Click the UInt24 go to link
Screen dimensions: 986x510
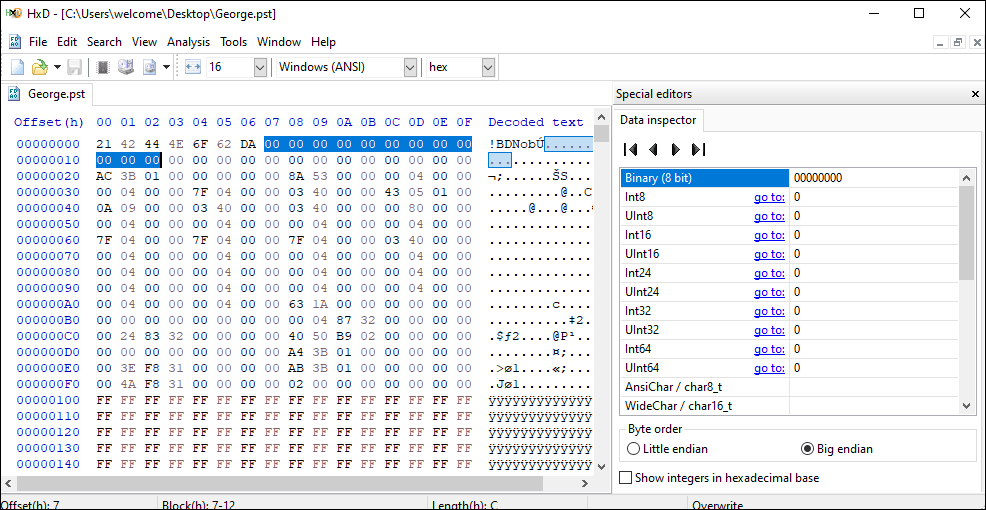(769, 292)
